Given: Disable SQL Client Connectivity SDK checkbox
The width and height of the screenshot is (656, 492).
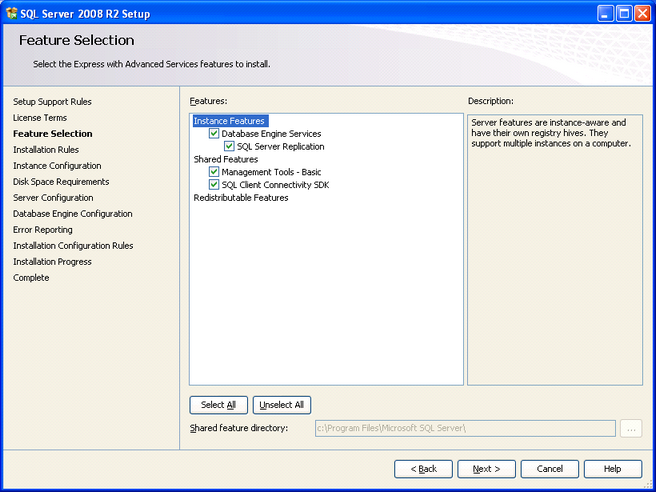Looking at the screenshot, I should click(214, 185).
